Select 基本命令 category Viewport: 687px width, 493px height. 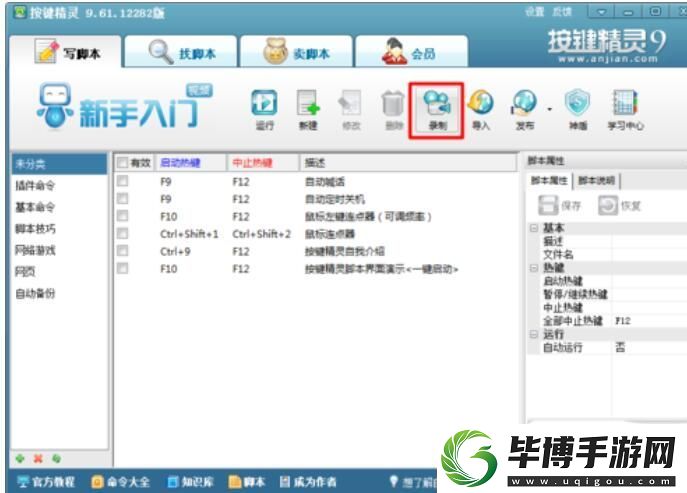pyautogui.click(x=59, y=207)
